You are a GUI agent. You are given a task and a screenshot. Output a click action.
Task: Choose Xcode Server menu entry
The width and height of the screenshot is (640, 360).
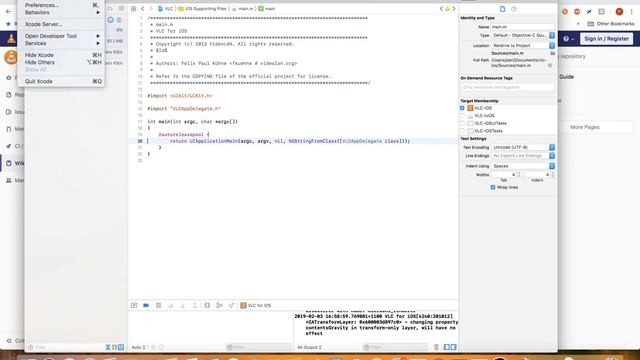[x=61, y=24]
